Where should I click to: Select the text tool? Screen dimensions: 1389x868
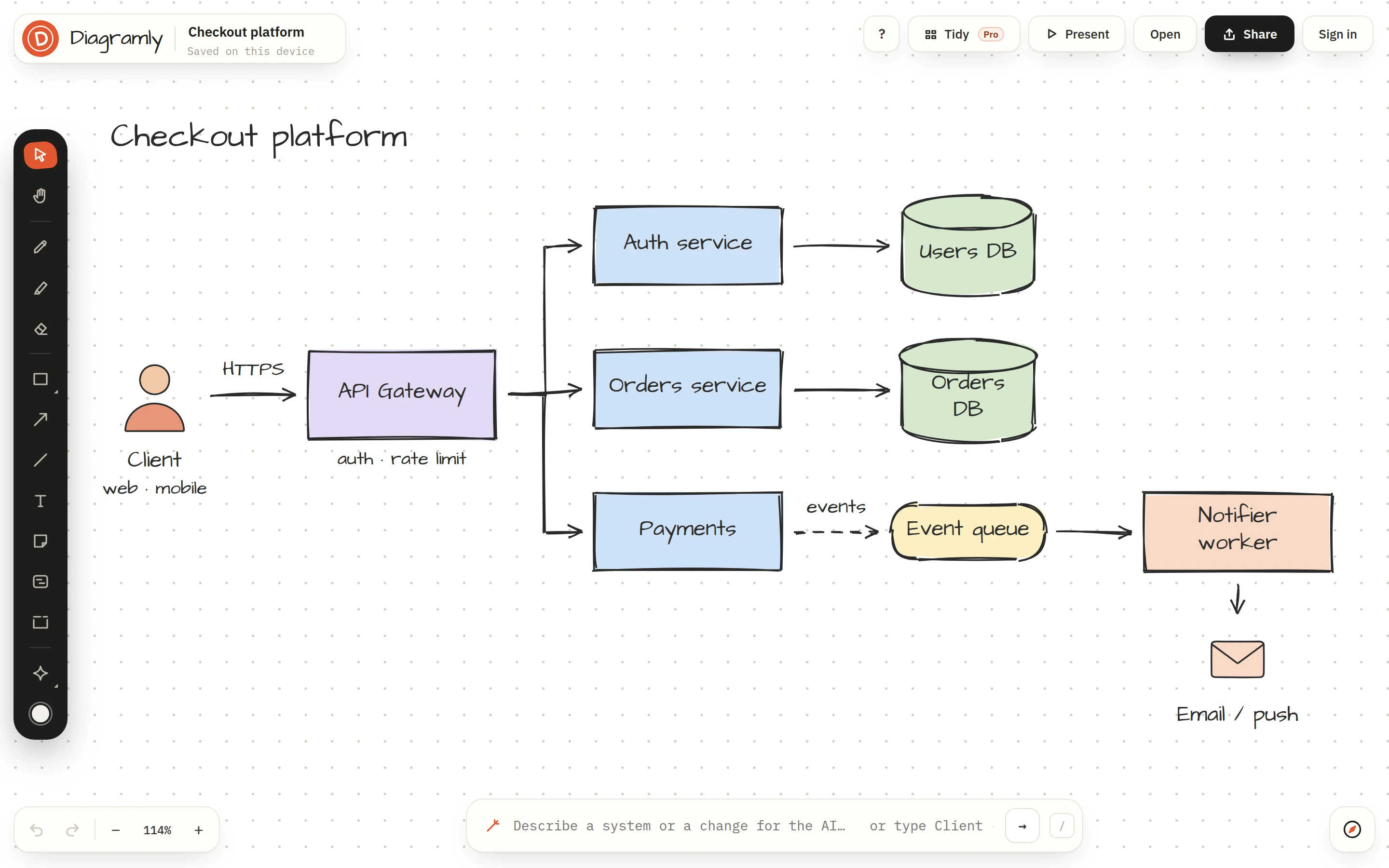pos(40,501)
